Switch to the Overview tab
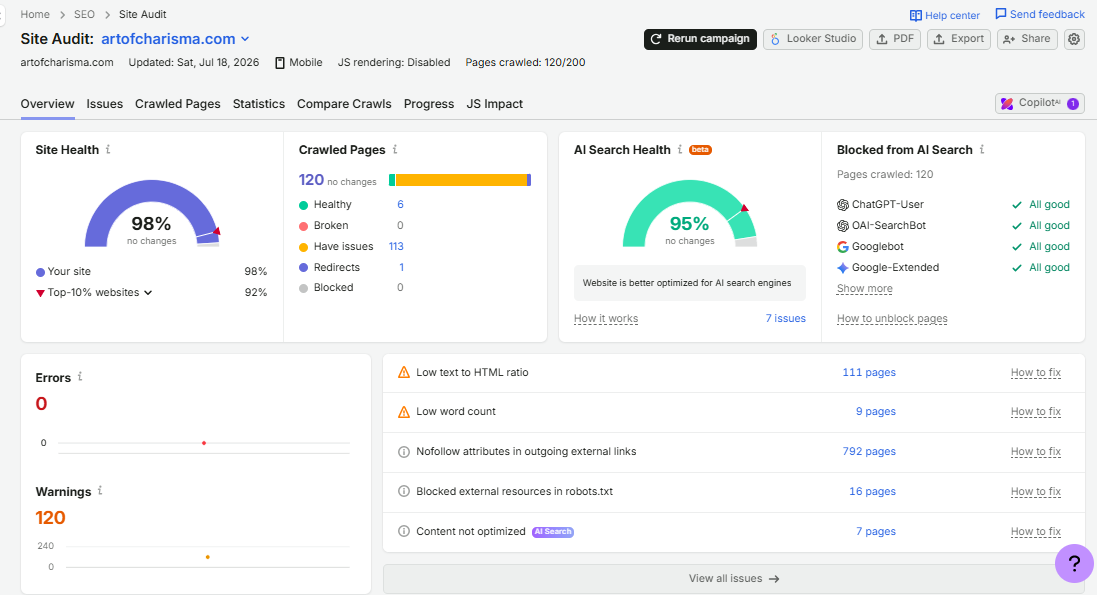The height and width of the screenshot is (595, 1097). pos(48,104)
